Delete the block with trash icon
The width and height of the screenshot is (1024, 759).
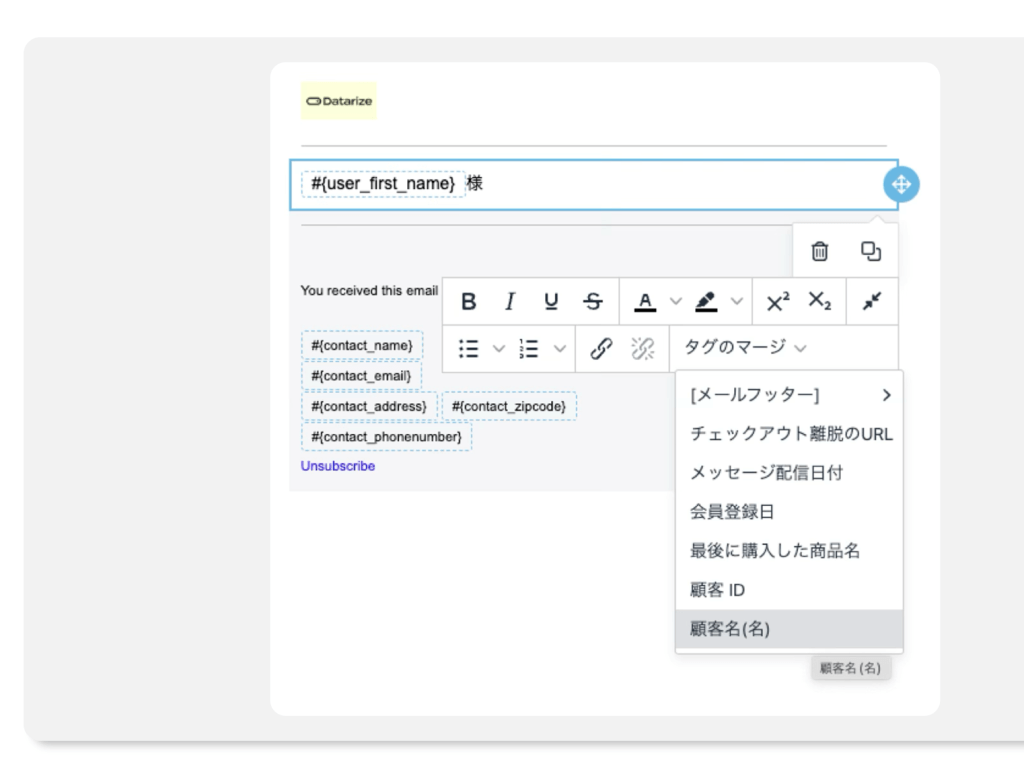point(820,251)
